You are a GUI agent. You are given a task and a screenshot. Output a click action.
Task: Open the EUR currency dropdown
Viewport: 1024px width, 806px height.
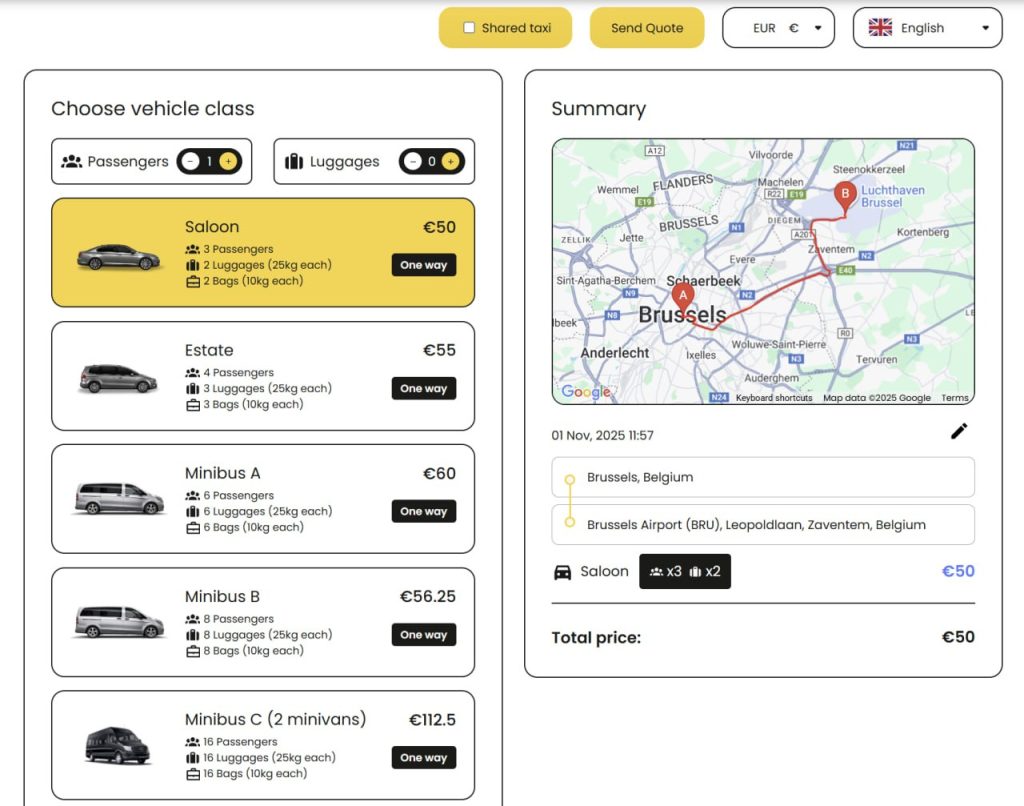click(779, 27)
